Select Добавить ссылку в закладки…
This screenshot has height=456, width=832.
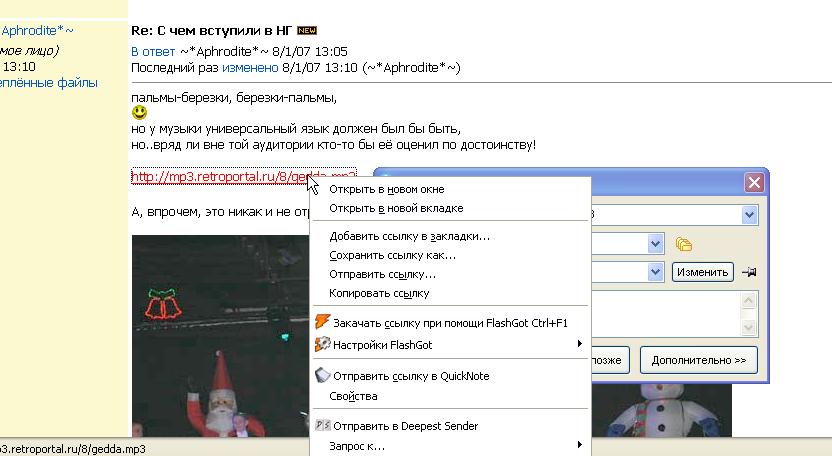pyautogui.click(x=450, y=236)
